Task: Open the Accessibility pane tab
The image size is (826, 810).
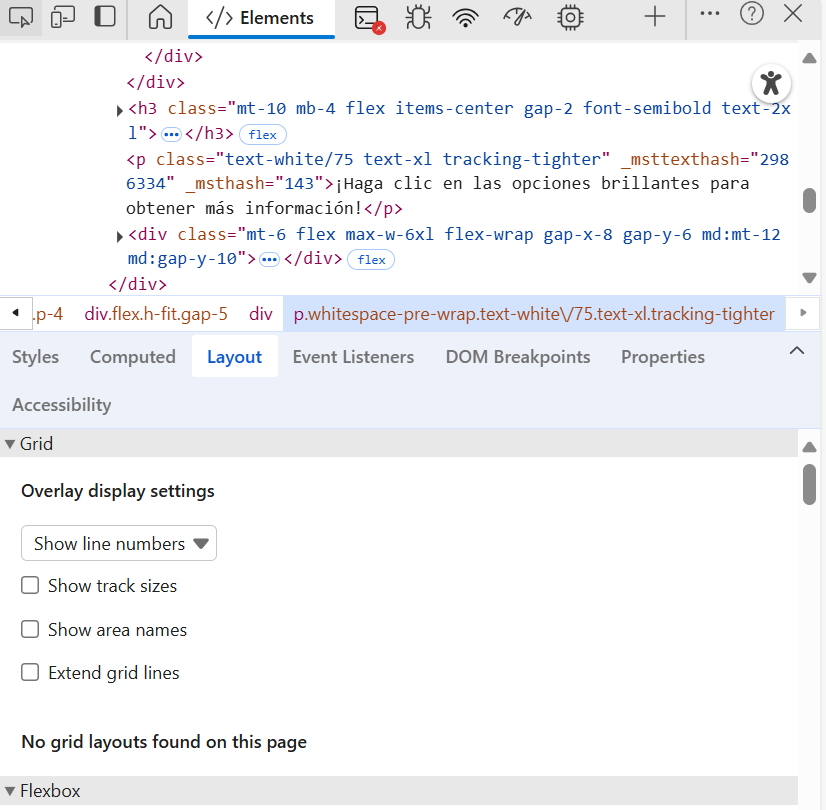Action: point(62,404)
